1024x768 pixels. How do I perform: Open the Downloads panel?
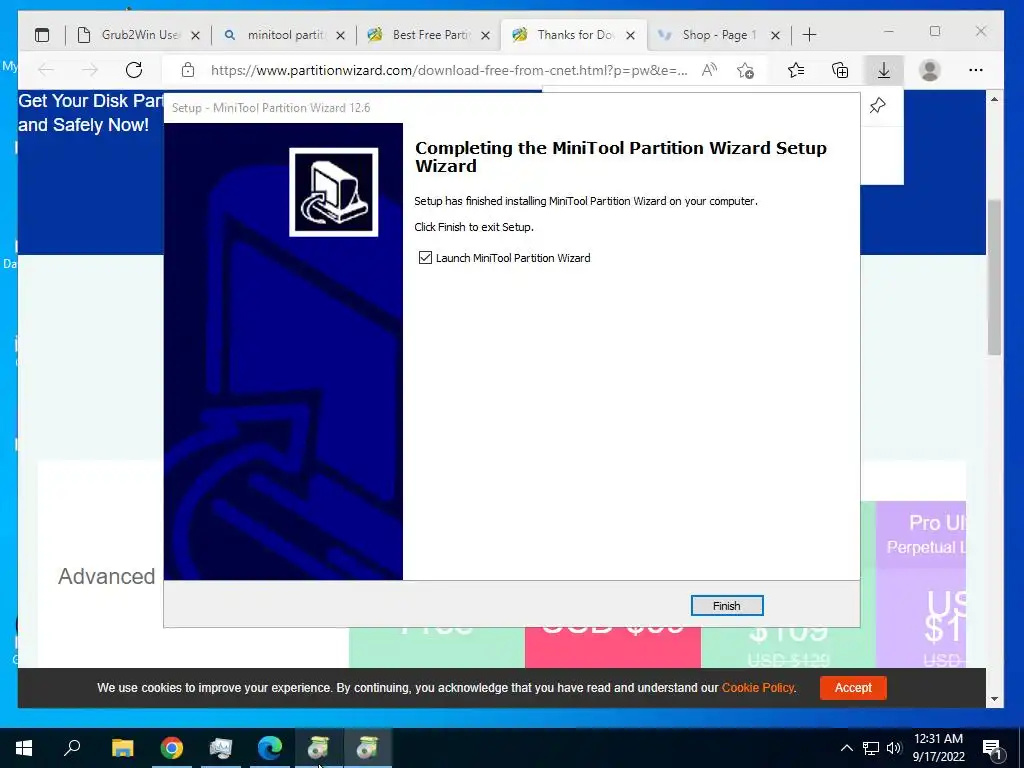tap(884, 70)
